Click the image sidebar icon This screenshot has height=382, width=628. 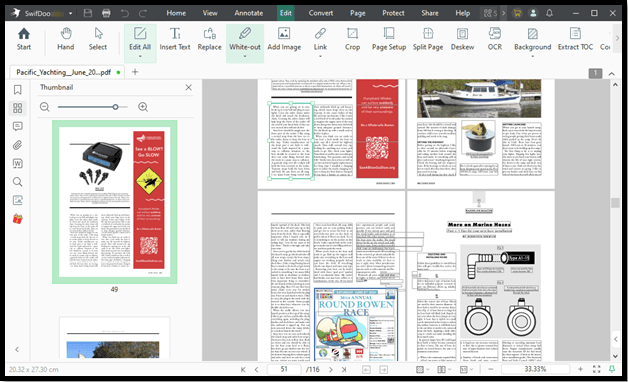click(x=18, y=200)
